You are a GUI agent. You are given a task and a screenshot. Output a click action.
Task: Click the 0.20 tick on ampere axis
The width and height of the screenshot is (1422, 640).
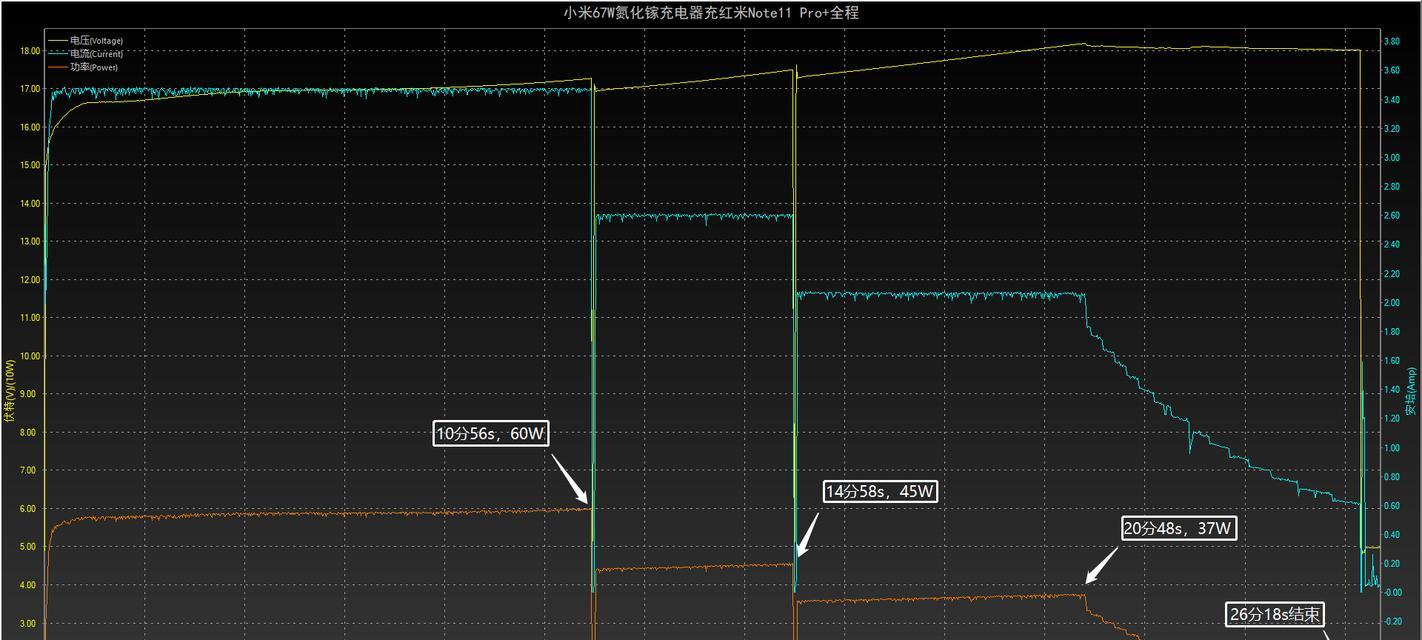[x=1391, y=563]
